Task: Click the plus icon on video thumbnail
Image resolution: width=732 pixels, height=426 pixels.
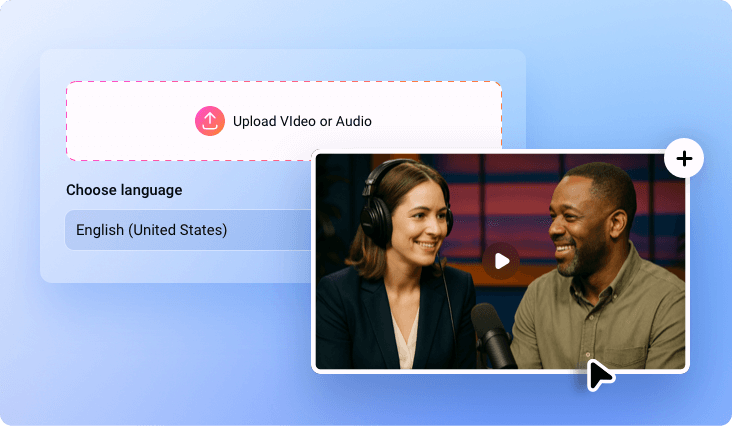Action: pos(684,159)
